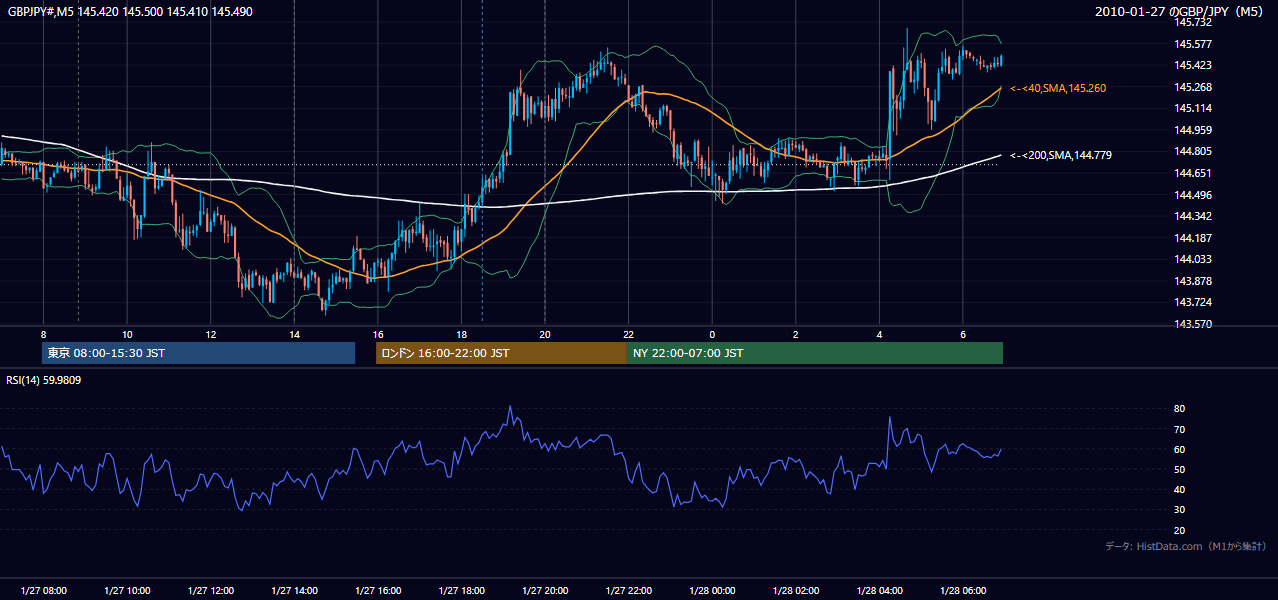Click the 1/27 20:00 bottom time label
Screen dimensions: 1278x600
tap(545, 591)
